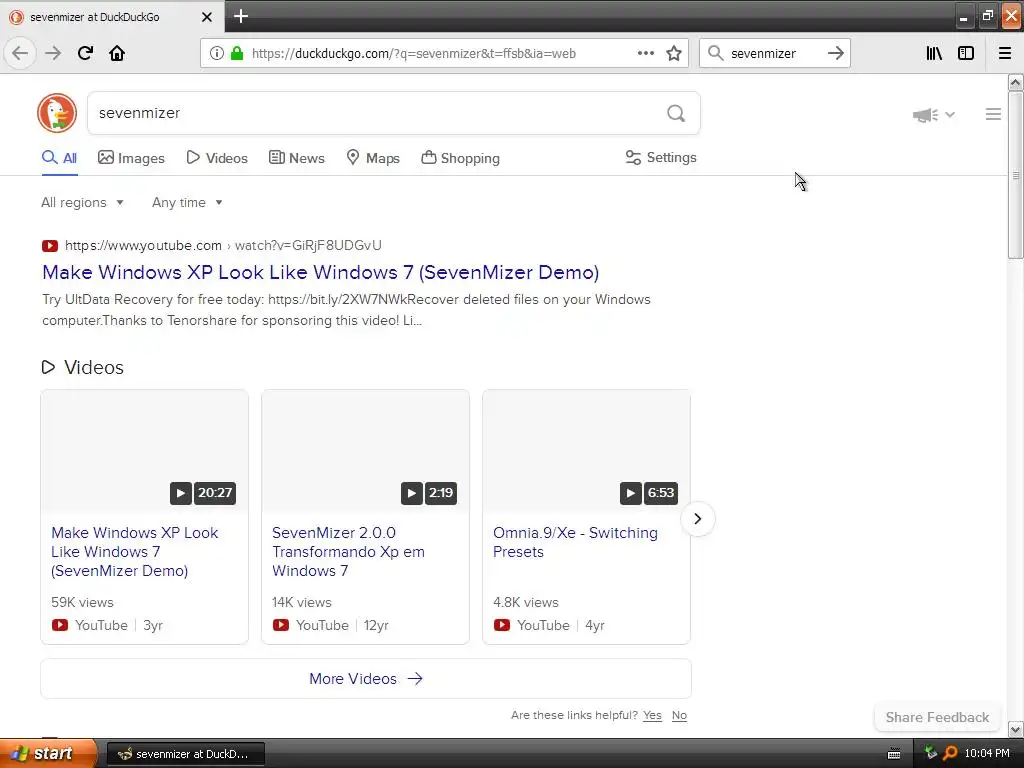Open a new browser tab with plus
Screen dimensions: 1024x768
click(240, 16)
